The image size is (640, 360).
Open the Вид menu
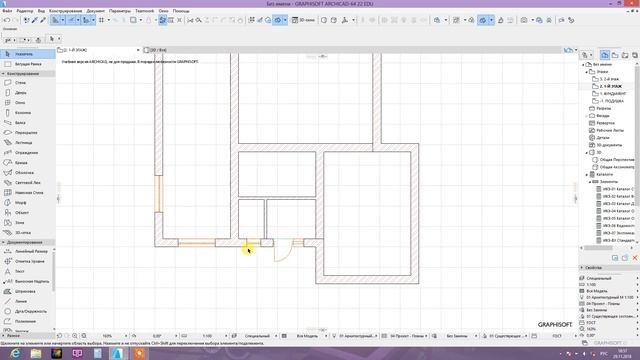(x=41, y=11)
